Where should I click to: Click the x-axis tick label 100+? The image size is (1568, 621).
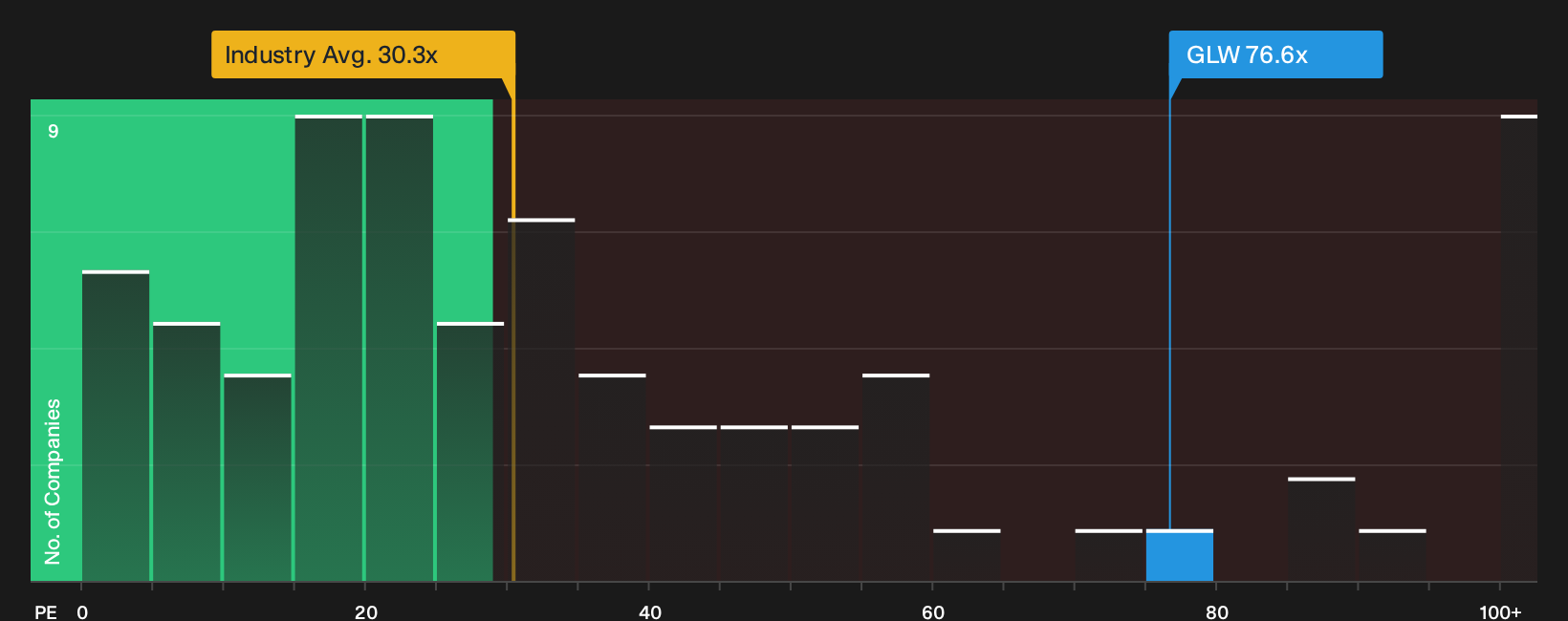click(x=1500, y=612)
